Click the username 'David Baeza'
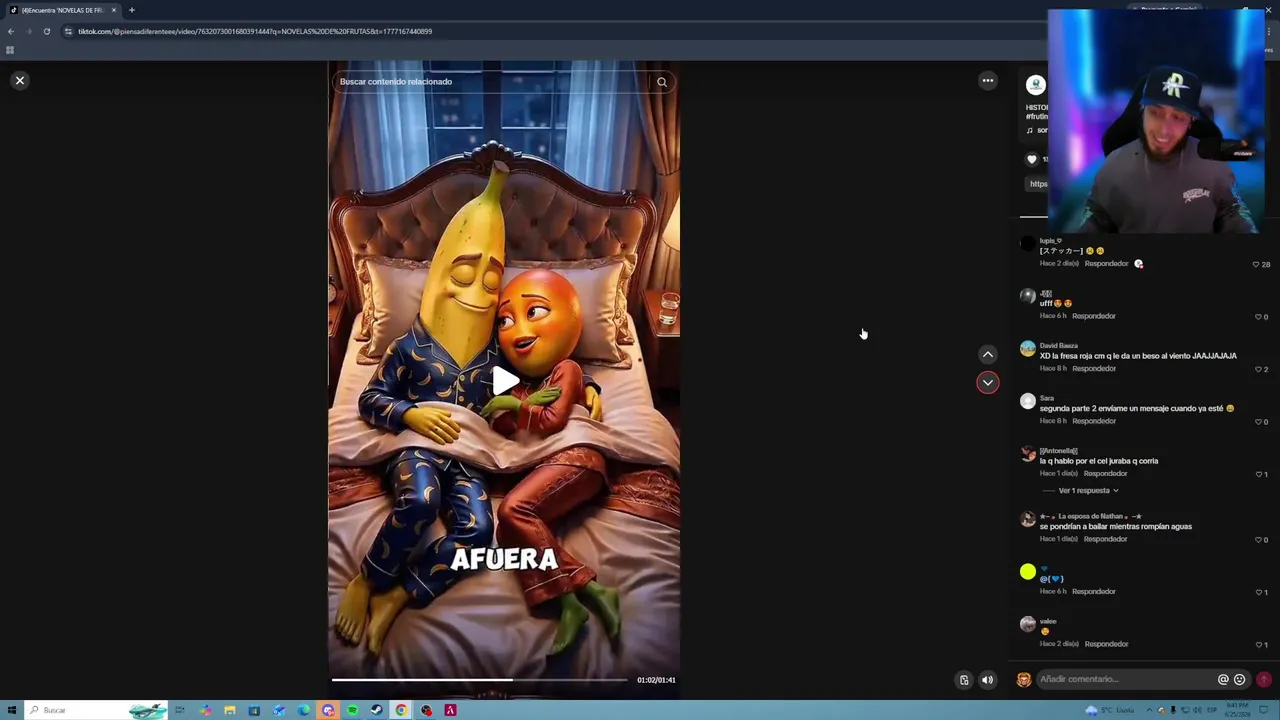This screenshot has height=720, width=1280. (1058, 346)
